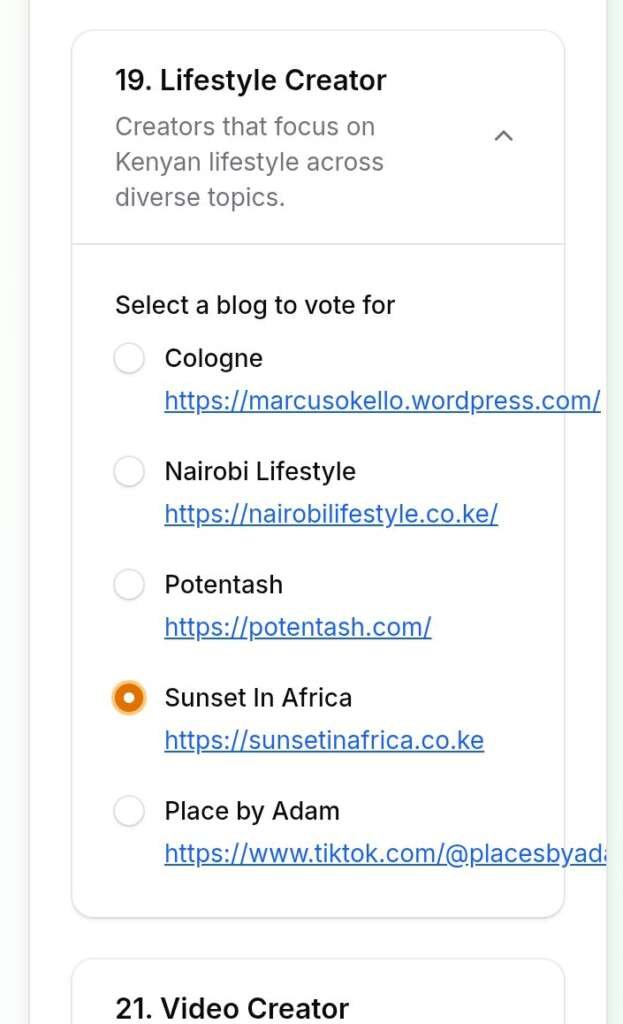
Task: Visit the potentash.com link
Action: click(x=298, y=627)
